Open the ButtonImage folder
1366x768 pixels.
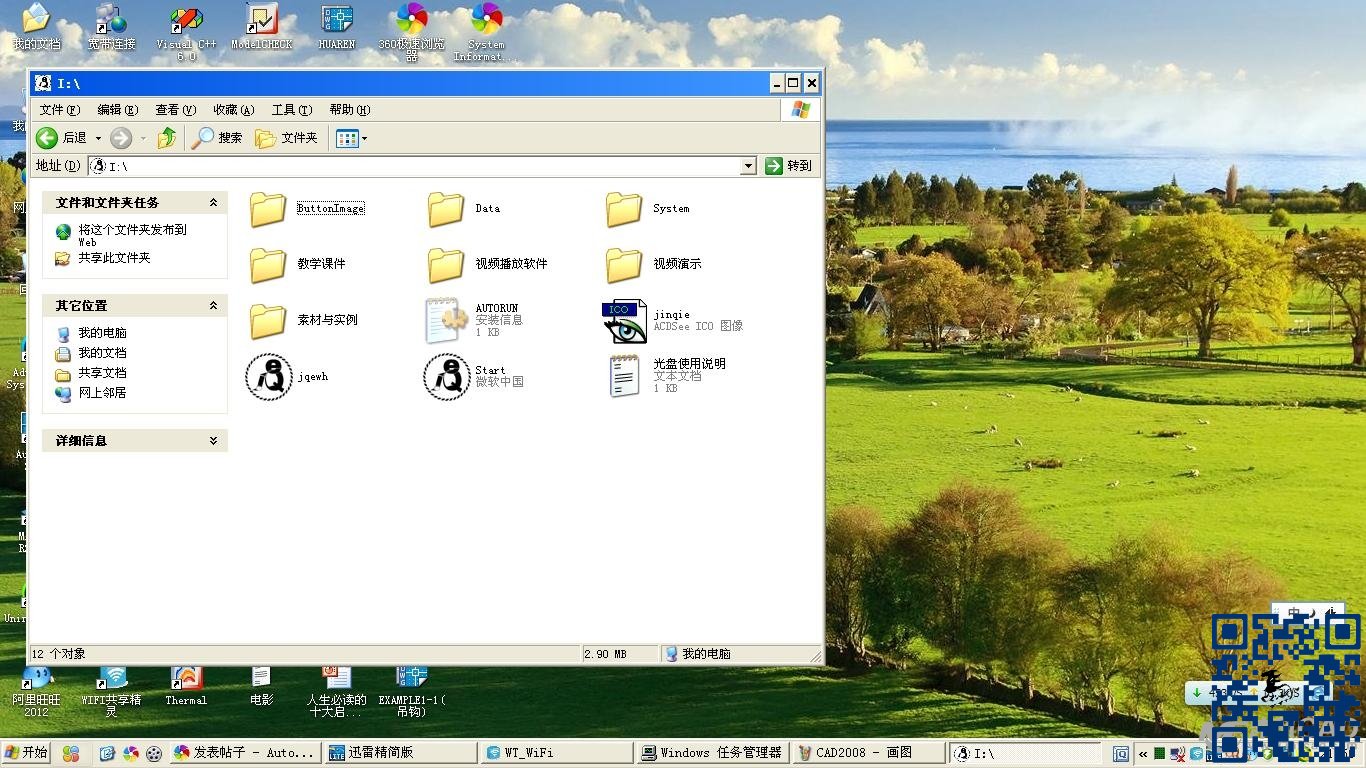pos(307,208)
